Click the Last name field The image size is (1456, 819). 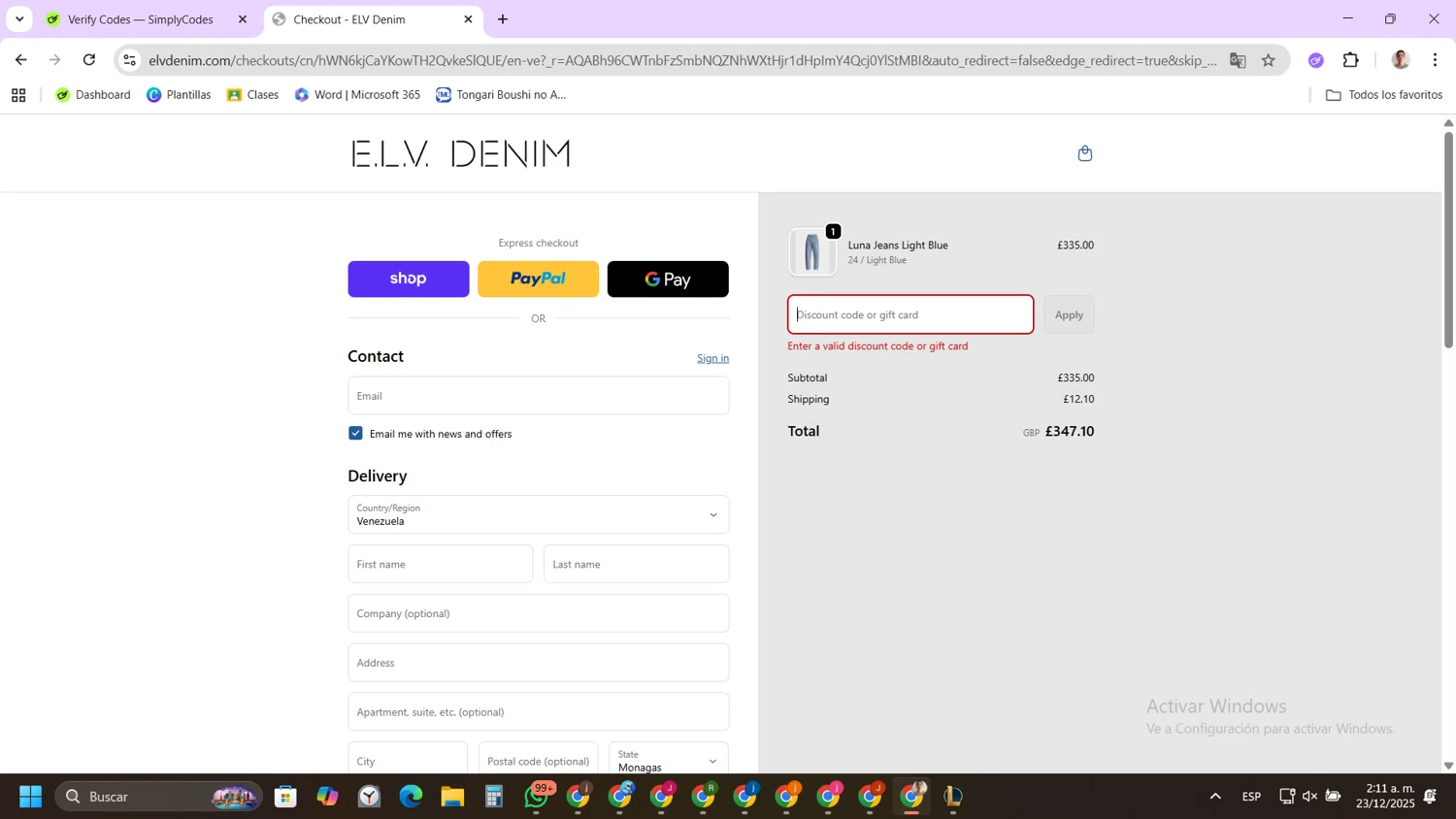pyautogui.click(x=637, y=564)
